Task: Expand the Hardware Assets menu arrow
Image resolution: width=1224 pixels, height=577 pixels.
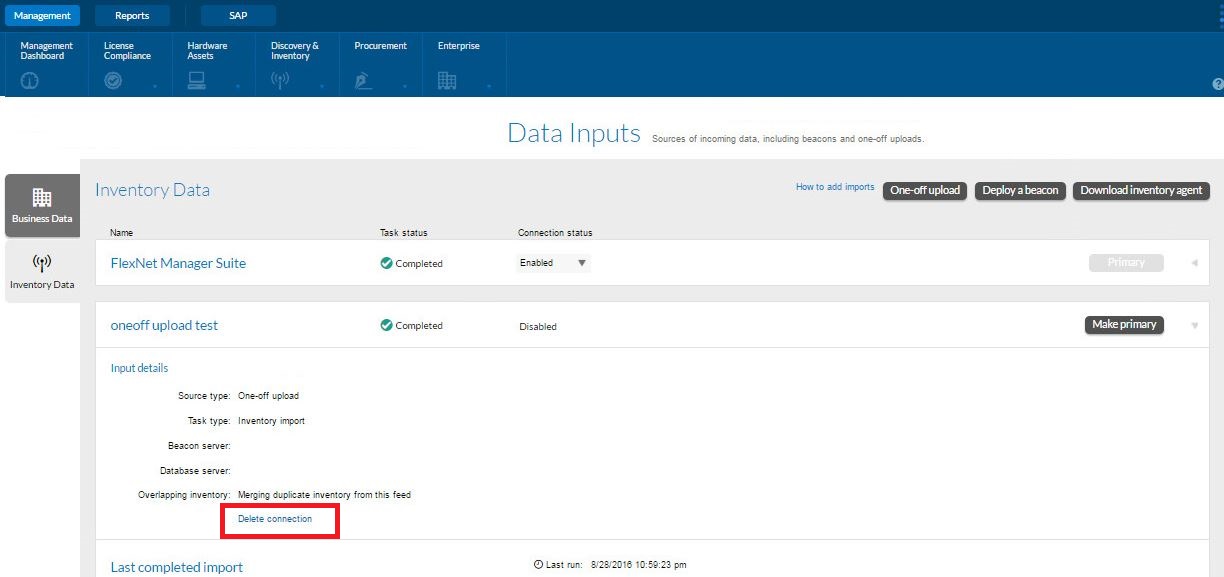Action: (238, 87)
